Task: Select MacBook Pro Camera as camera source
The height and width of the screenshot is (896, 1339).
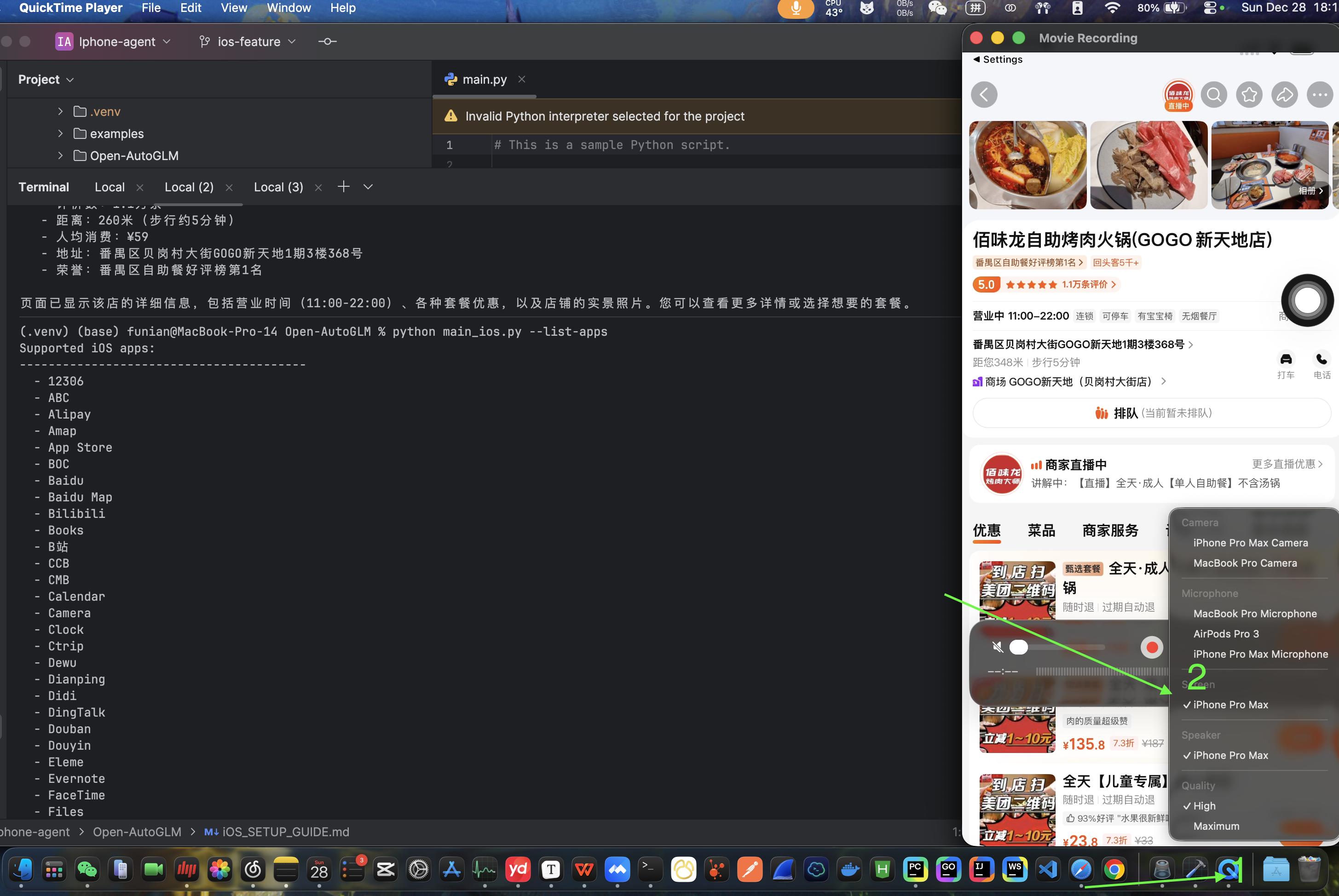Action: point(1245,563)
